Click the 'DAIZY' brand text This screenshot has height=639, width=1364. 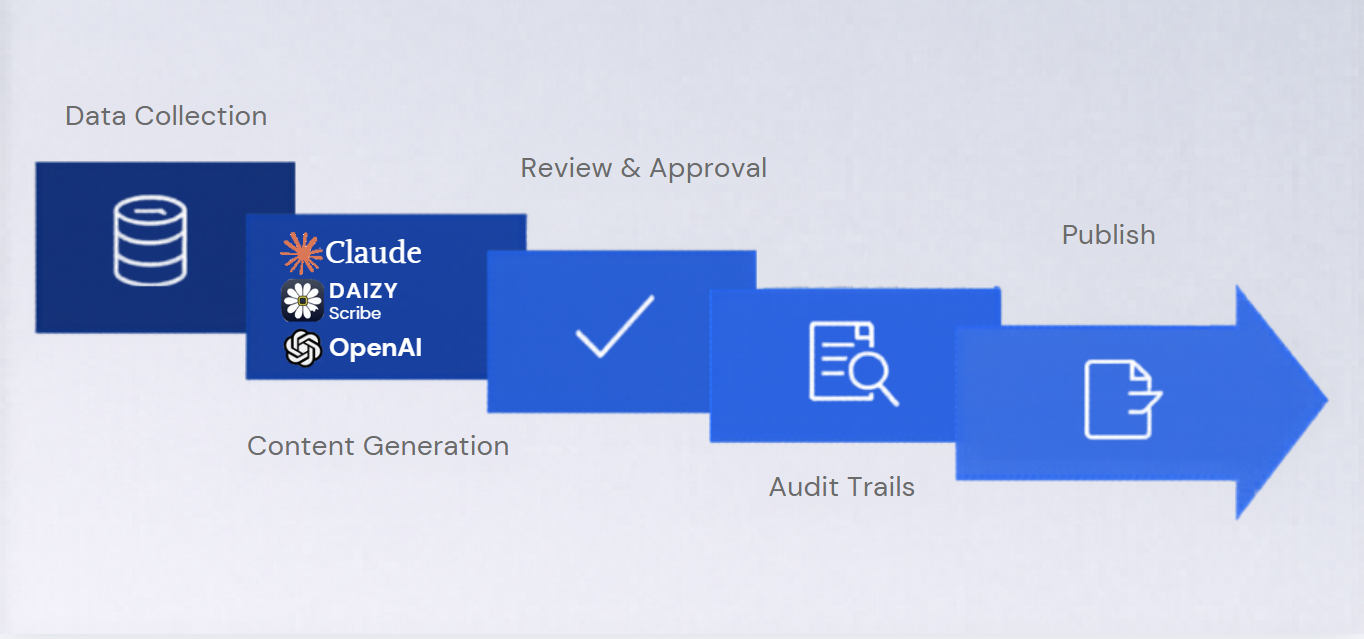[363, 291]
